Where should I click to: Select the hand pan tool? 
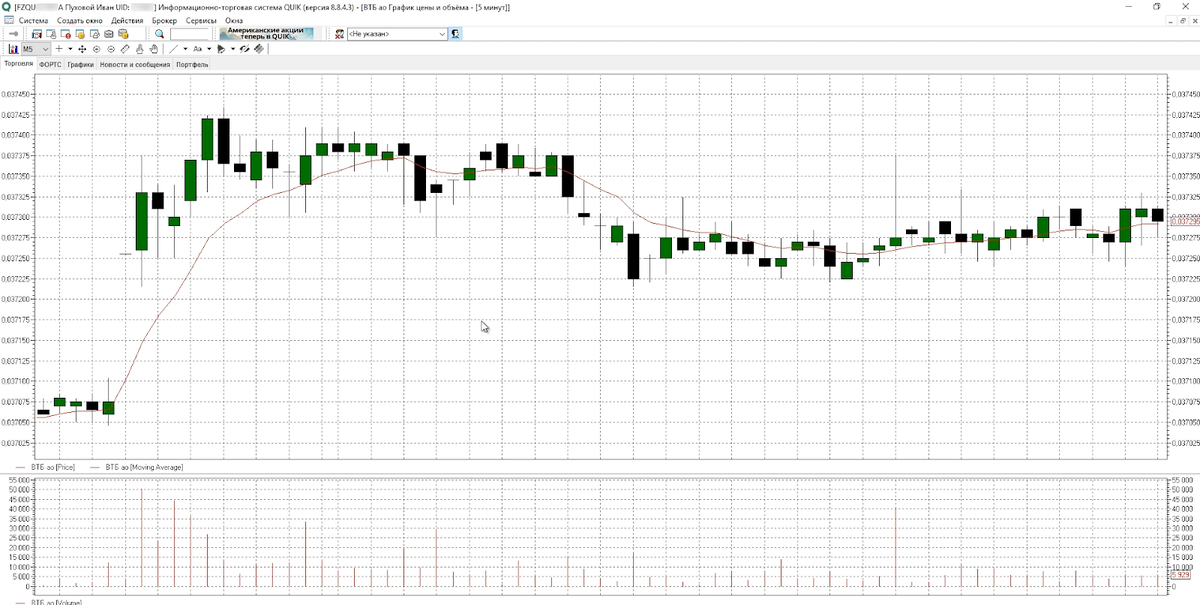click(x=153, y=48)
